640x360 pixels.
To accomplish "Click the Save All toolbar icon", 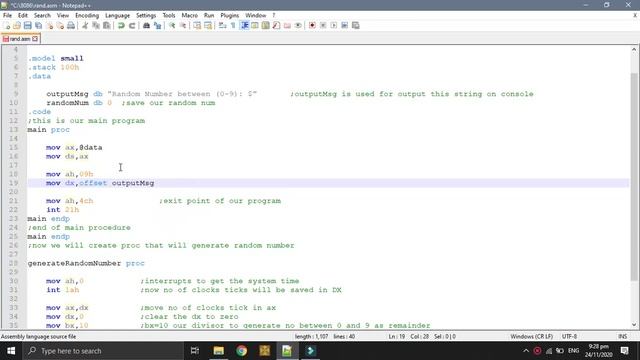I will (x=39, y=26).
